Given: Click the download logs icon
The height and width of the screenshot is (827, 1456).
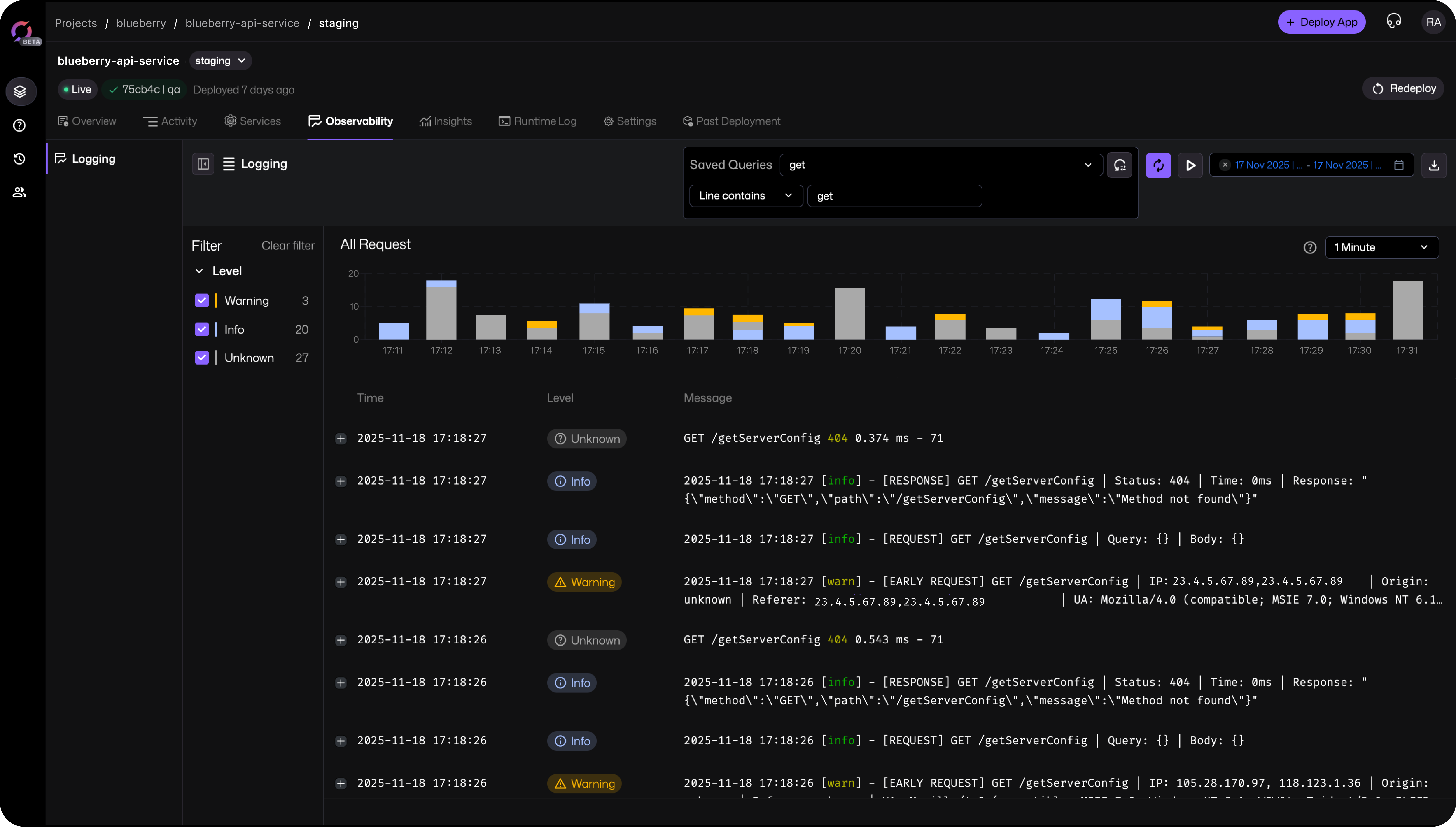Looking at the screenshot, I should (x=1434, y=165).
